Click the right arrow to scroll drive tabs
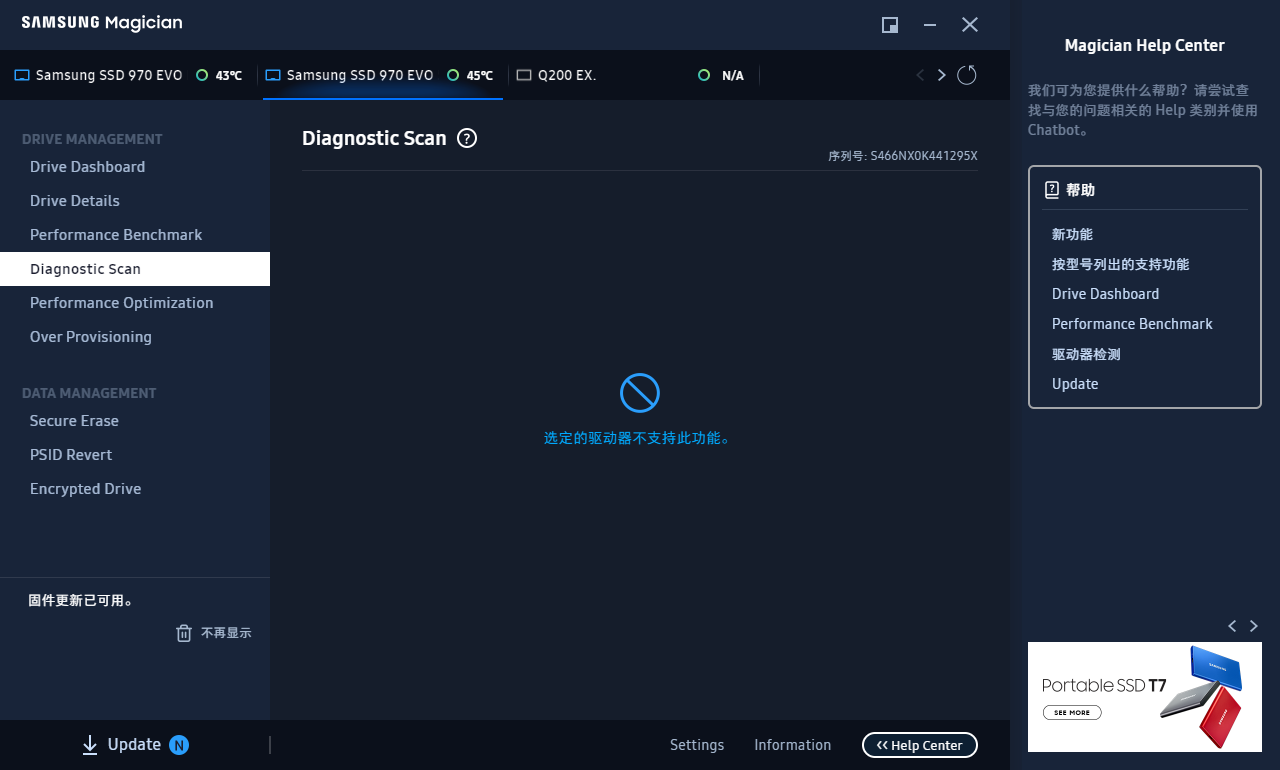The image size is (1280, 770). (x=941, y=74)
